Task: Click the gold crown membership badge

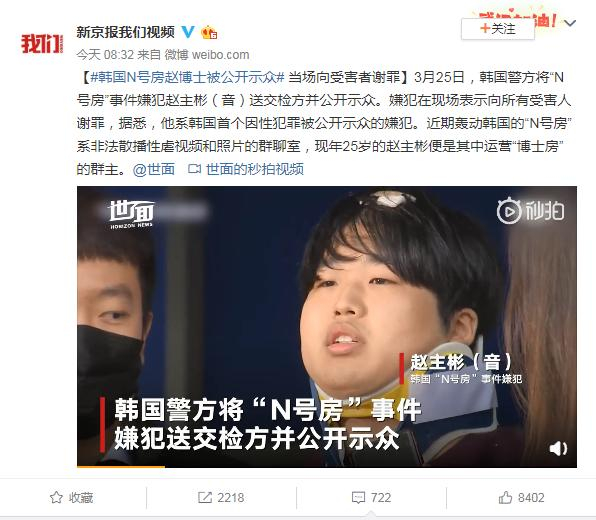Action: point(209,32)
